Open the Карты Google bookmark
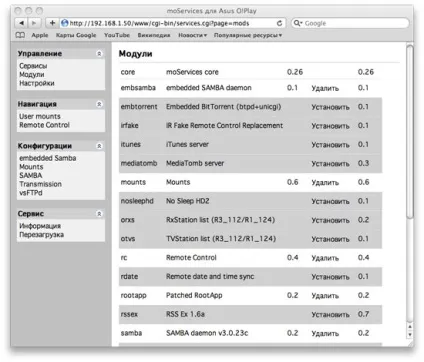This screenshot has width=424, height=362. point(76,35)
